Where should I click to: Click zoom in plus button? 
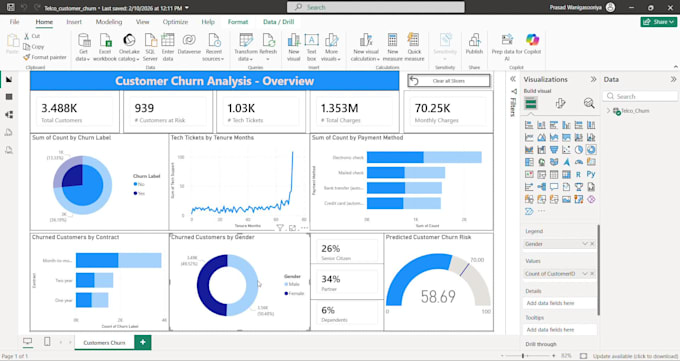555,356
